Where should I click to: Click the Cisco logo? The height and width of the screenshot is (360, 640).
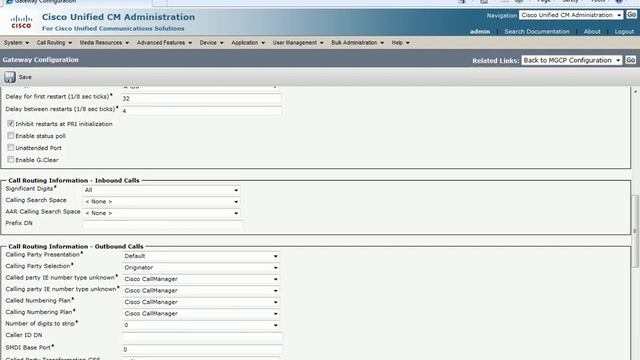[21, 22]
